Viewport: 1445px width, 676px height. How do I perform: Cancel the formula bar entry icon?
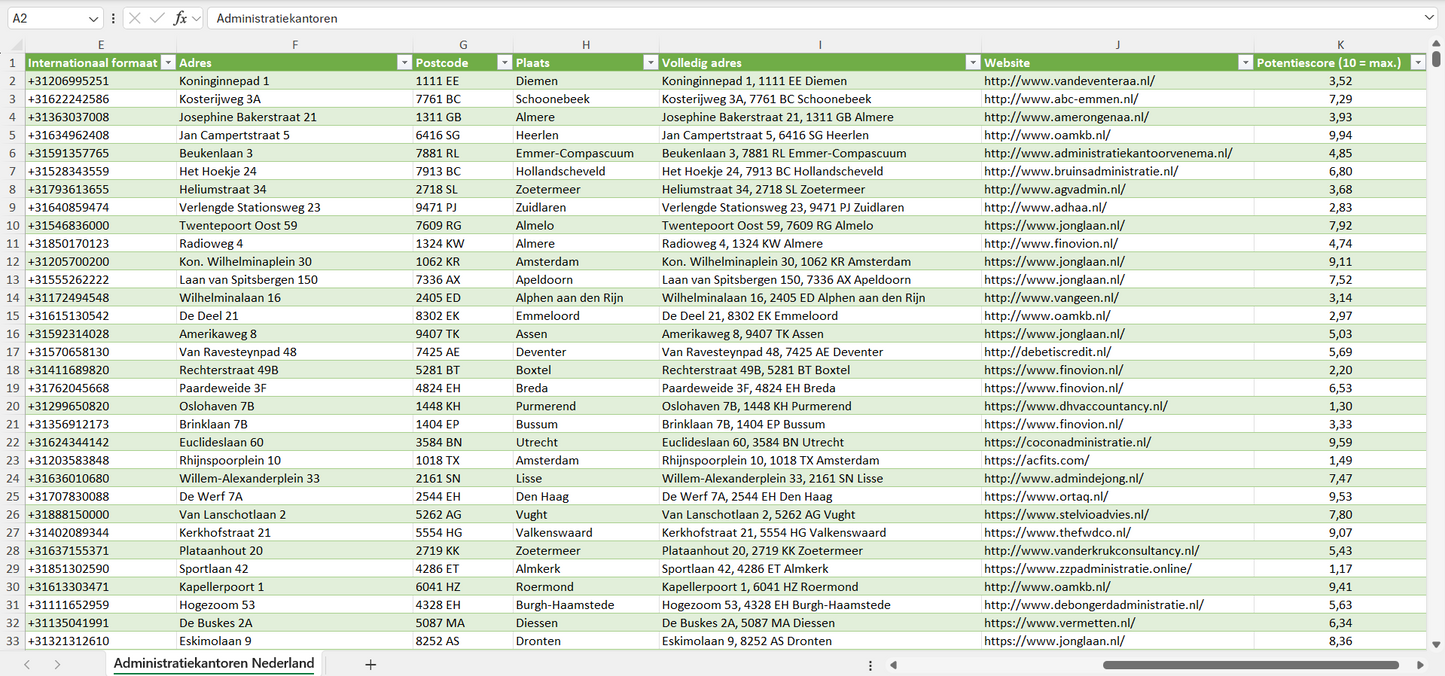pos(134,18)
